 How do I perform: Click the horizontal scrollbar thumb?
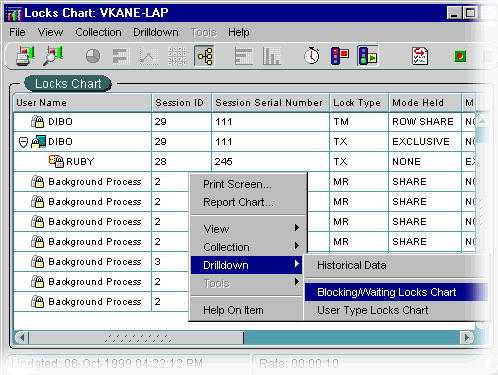136,338
